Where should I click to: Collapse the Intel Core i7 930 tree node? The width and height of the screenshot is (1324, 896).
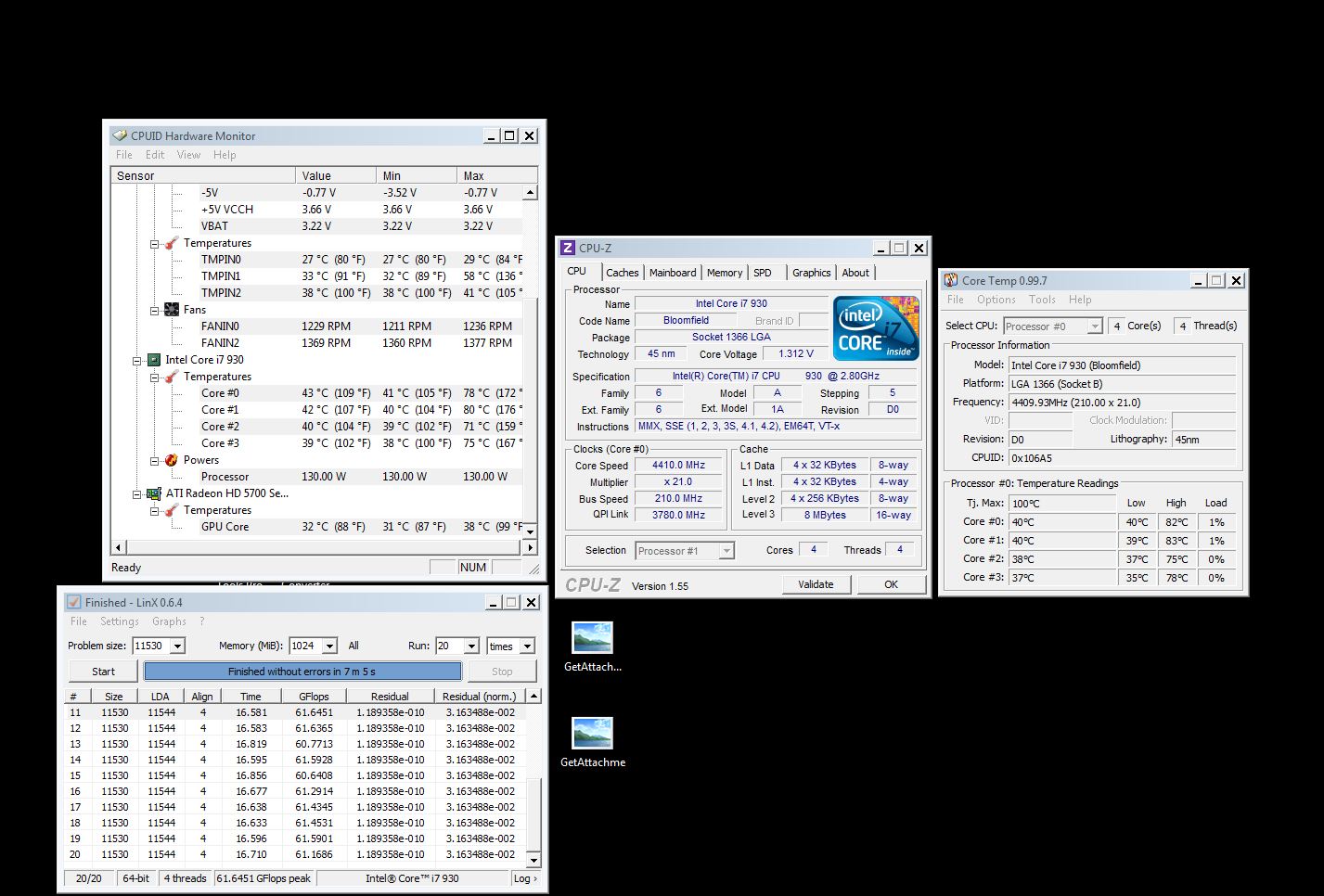coord(136,360)
